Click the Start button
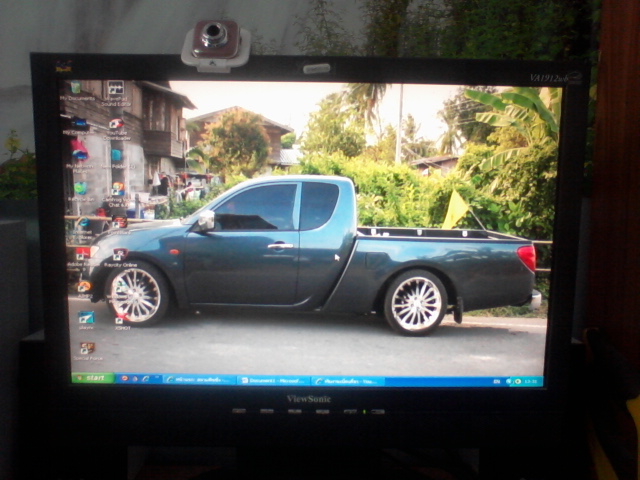Image resolution: width=640 pixels, height=480 pixels. [x=93, y=378]
